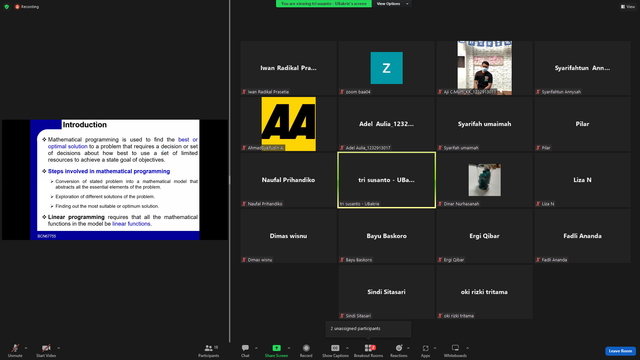Open the View Options dropdown
The height and width of the screenshot is (360, 640).
(x=392, y=4)
